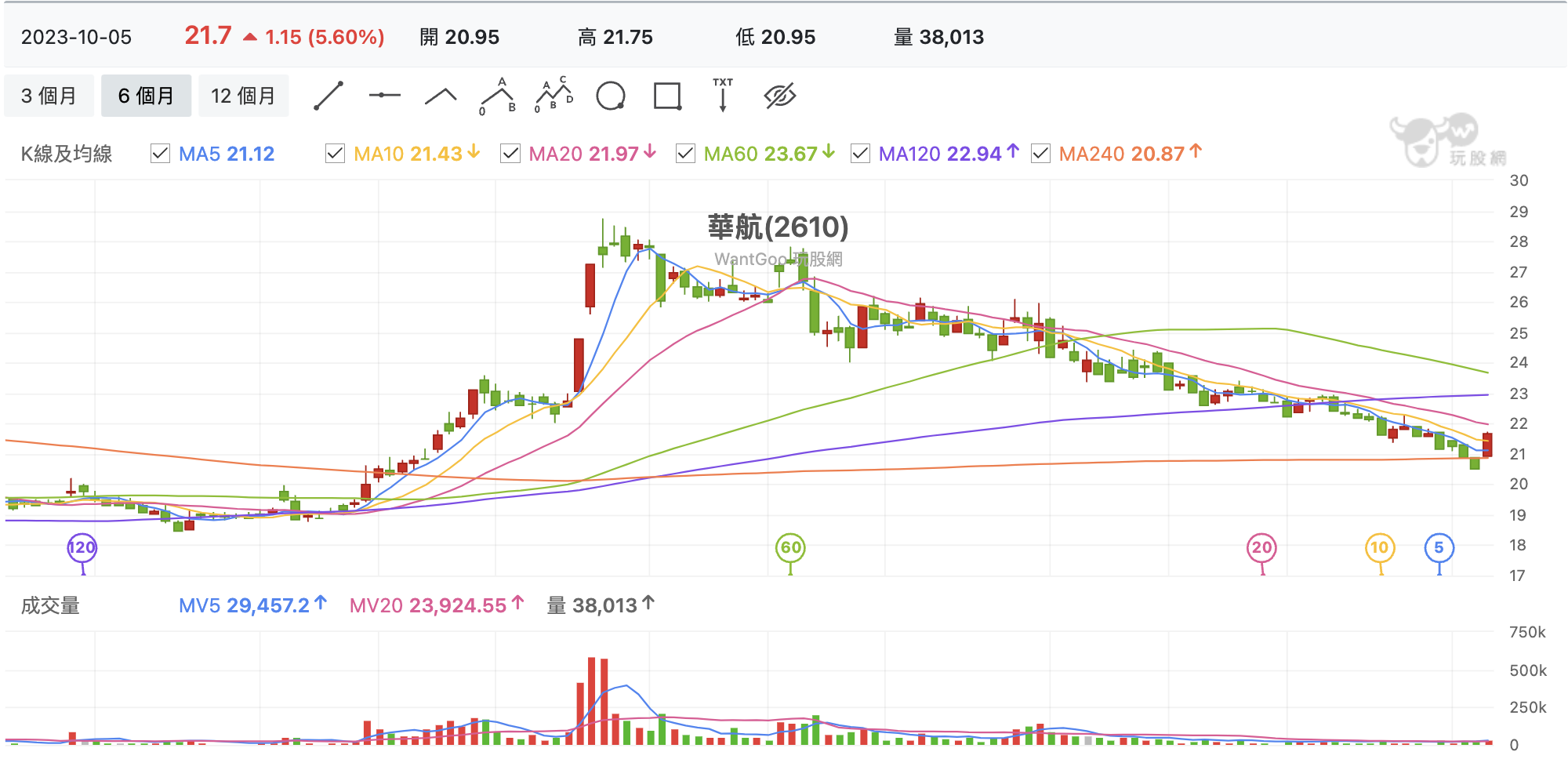
Task: Uncheck the MA20 moving average checkbox
Action: tap(510, 154)
